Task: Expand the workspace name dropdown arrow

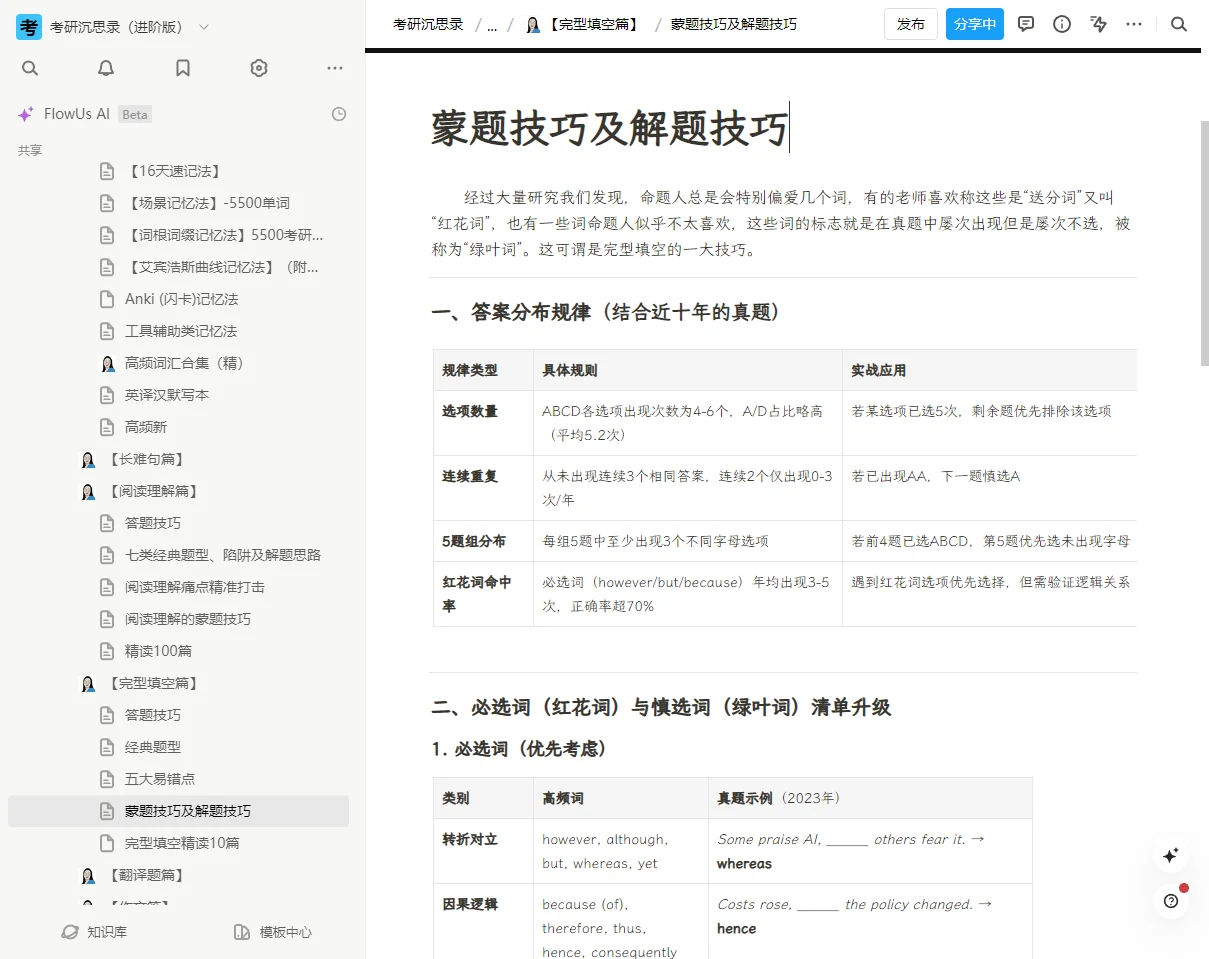Action: [204, 27]
